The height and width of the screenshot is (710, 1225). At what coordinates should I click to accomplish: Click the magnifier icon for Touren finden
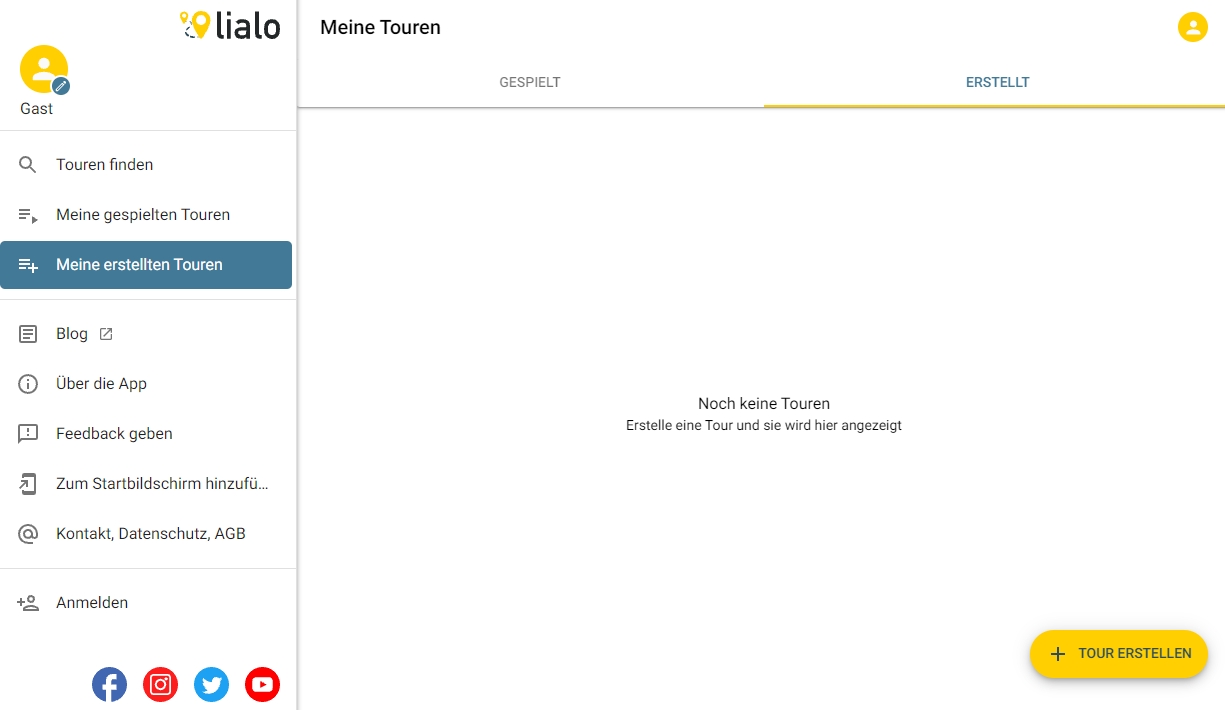click(x=28, y=165)
